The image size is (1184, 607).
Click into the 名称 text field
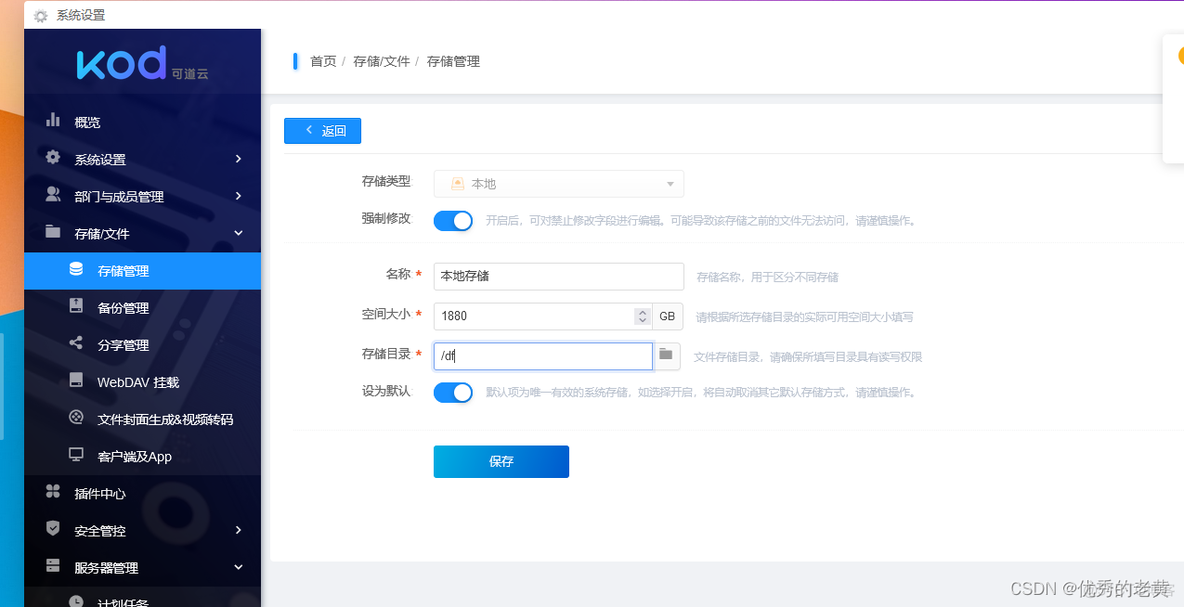(x=558, y=276)
